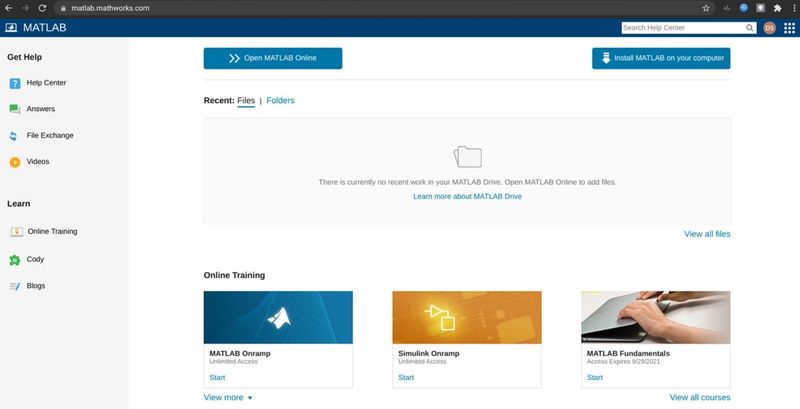Click Simulink Onramp course title

429,353
